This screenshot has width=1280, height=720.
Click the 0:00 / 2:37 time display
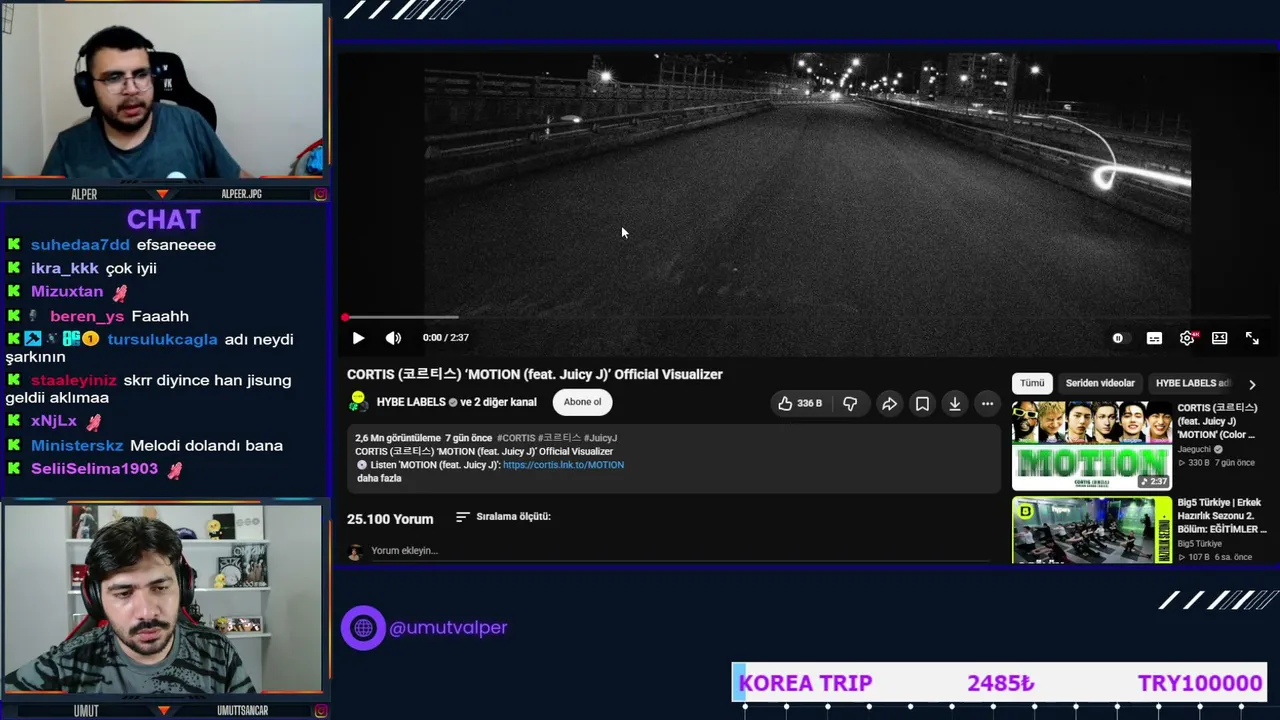(x=446, y=338)
